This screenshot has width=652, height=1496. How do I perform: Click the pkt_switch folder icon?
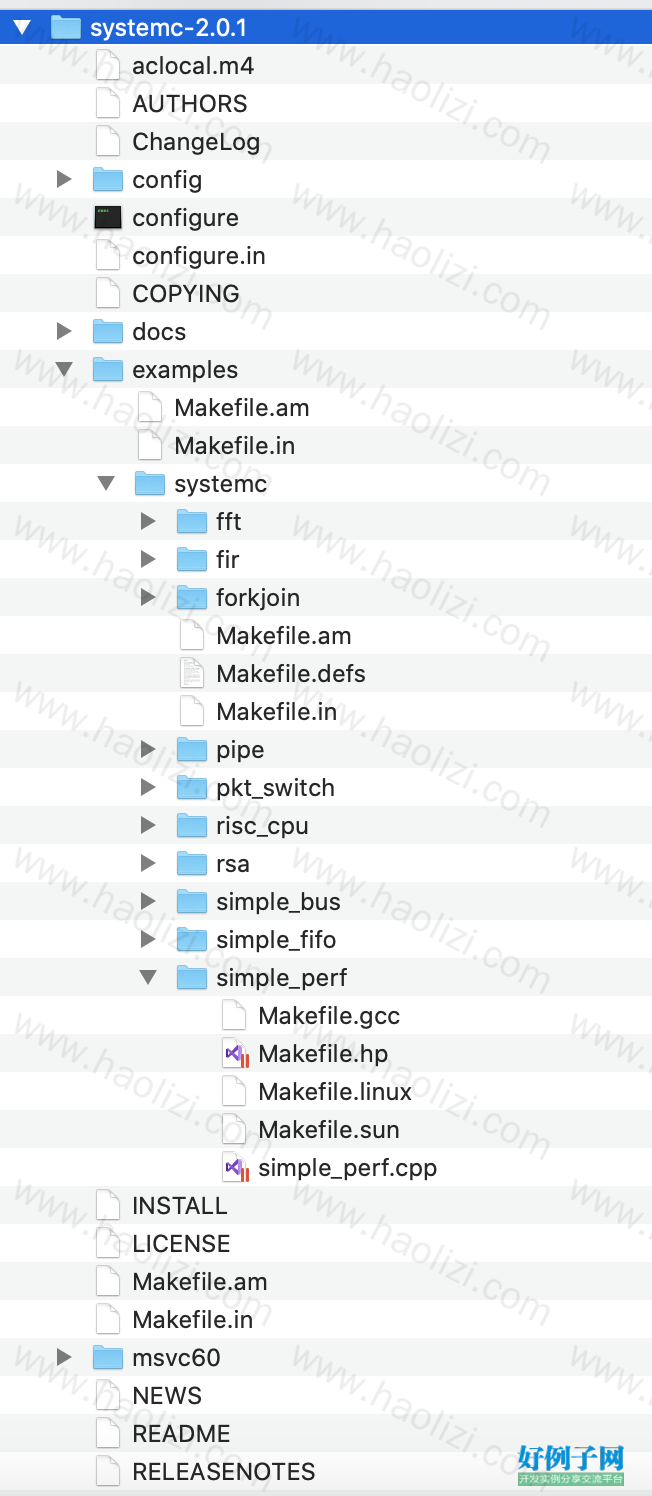[x=191, y=788]
